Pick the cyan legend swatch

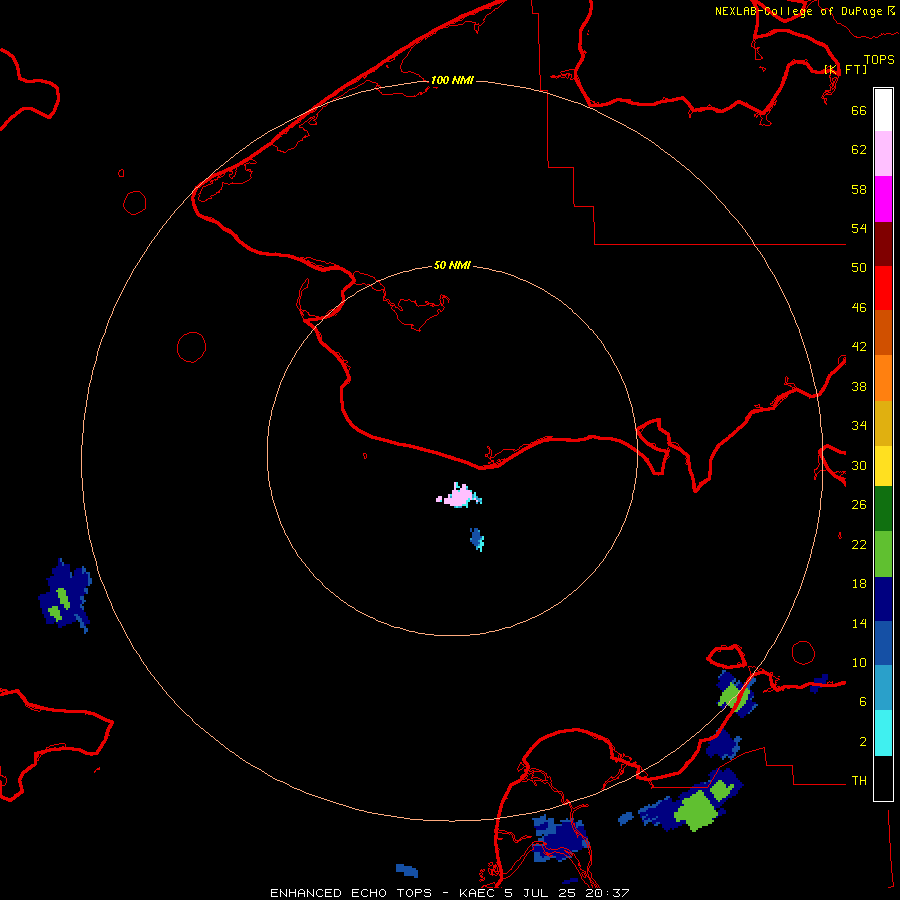(883, 733)
